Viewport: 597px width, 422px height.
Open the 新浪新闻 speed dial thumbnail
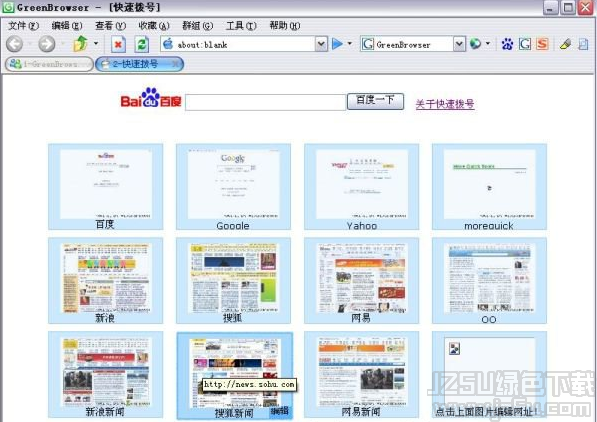105,374
